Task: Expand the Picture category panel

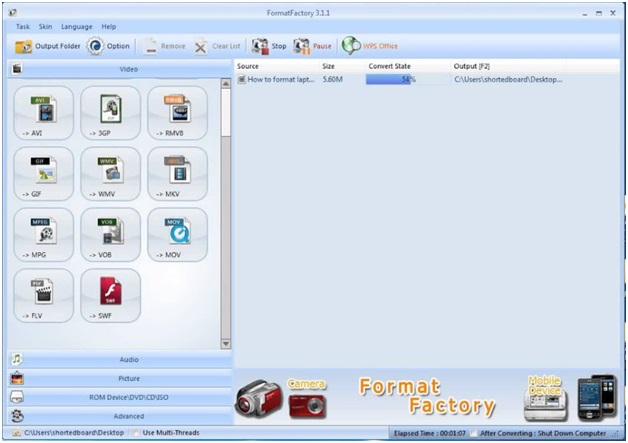Action: pos(120,379)
